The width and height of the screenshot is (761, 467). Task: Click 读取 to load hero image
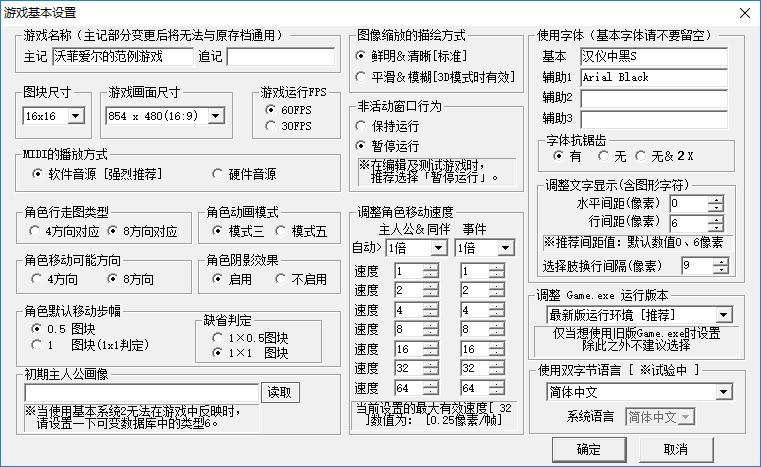pos(281,392)
